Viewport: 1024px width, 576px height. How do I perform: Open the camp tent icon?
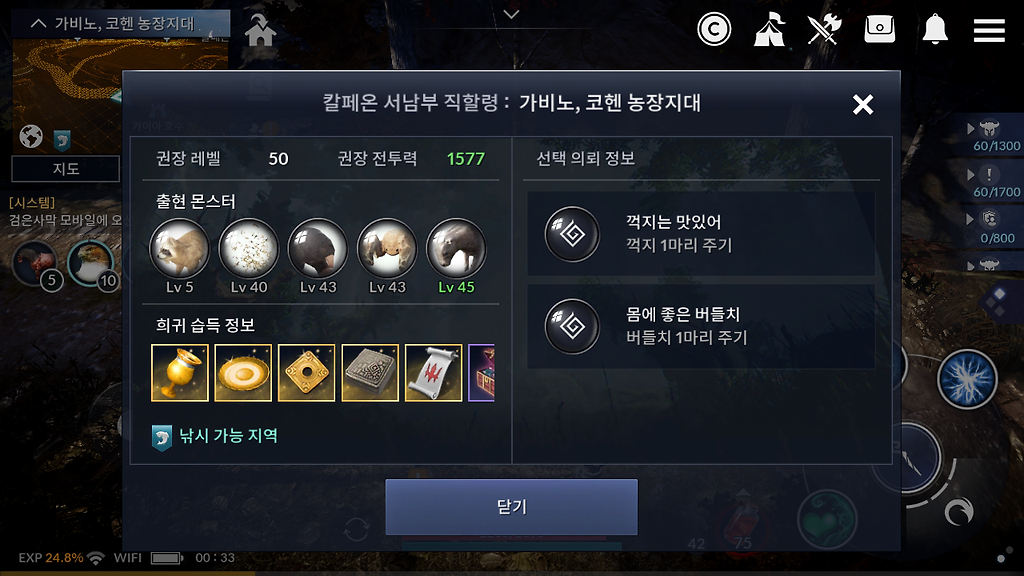click(769, 29)
